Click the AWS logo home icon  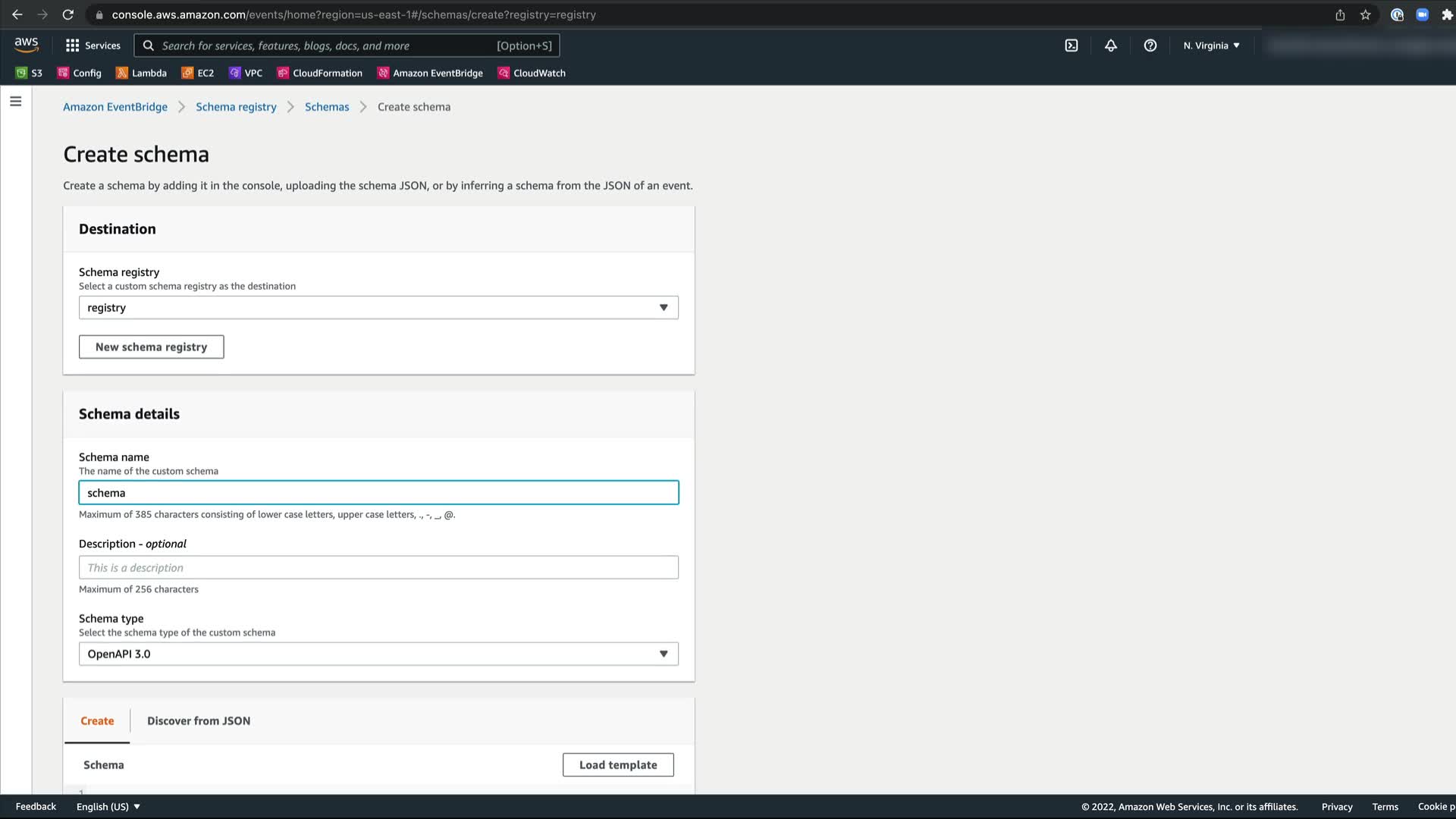pos(26,45)
